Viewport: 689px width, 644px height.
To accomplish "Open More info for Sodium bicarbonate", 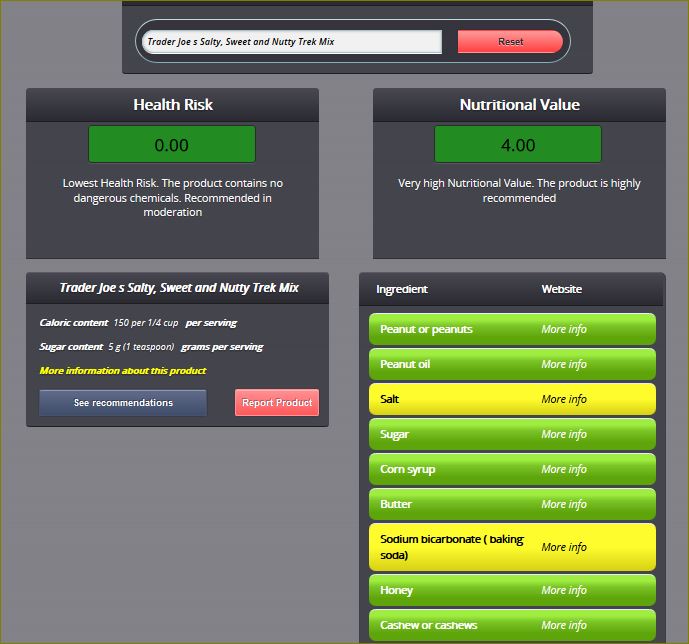I will click(564, 547).
